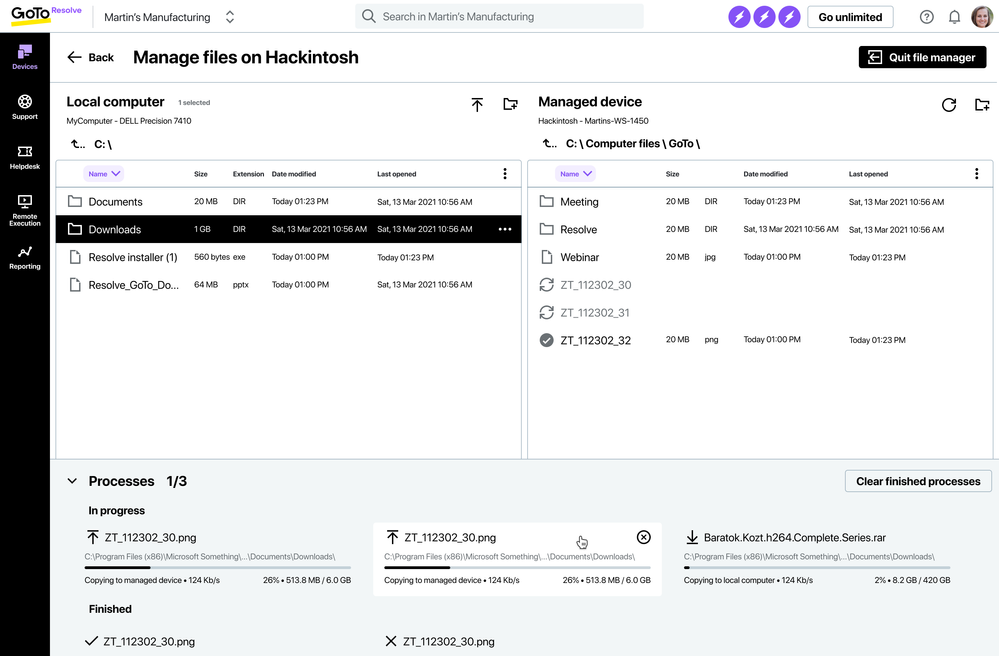Image resolution: width=999 pixels, height=656 pixels.
Task: Select the Webinar jpg file
Action: (x=760, y=257)
